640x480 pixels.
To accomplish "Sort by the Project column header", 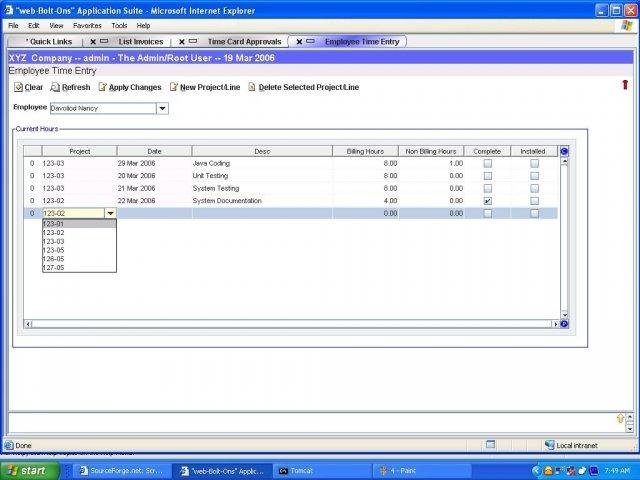I will 79,151.
